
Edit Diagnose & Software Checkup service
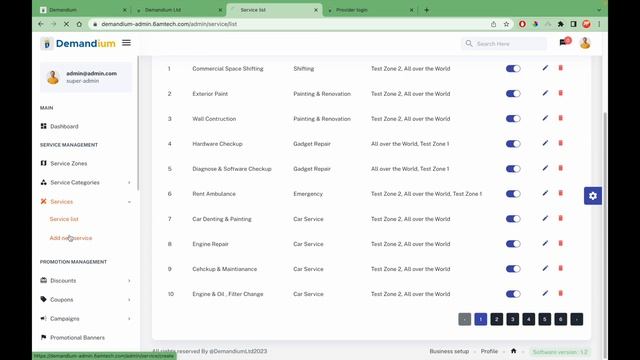tap(545, 168)
